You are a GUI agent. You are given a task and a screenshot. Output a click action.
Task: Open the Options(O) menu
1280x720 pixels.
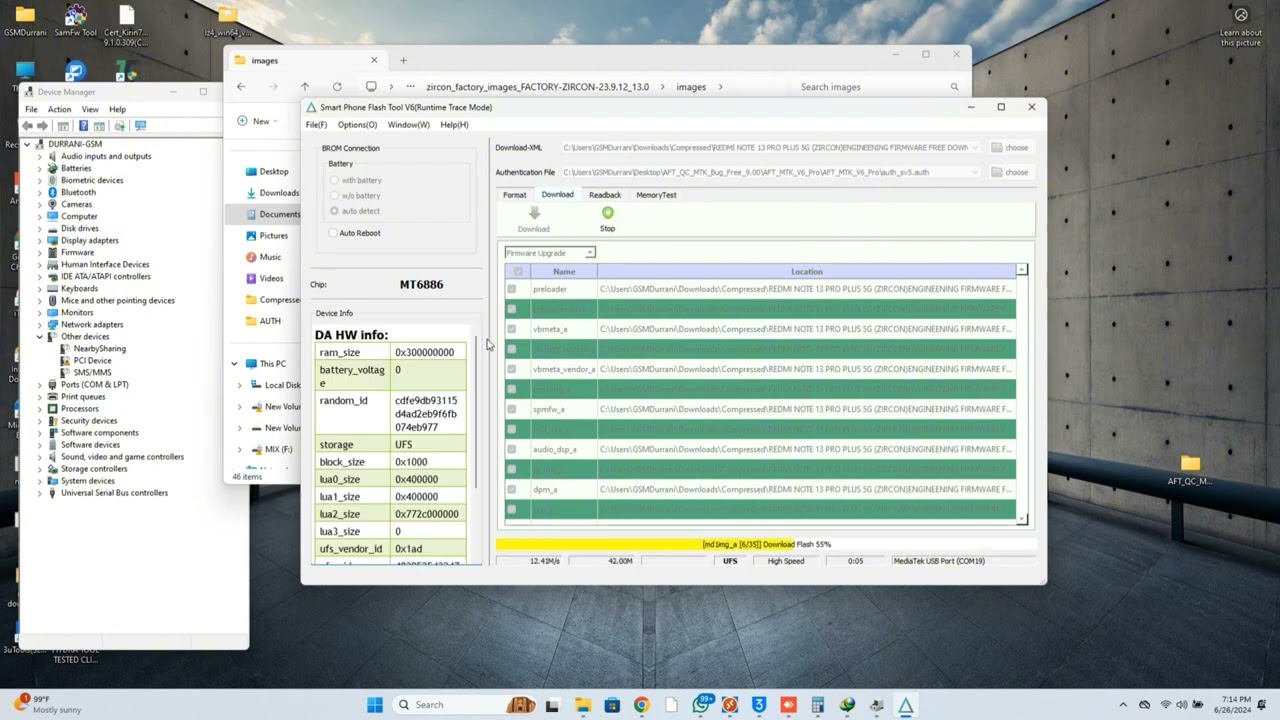[x=357, y=125]
